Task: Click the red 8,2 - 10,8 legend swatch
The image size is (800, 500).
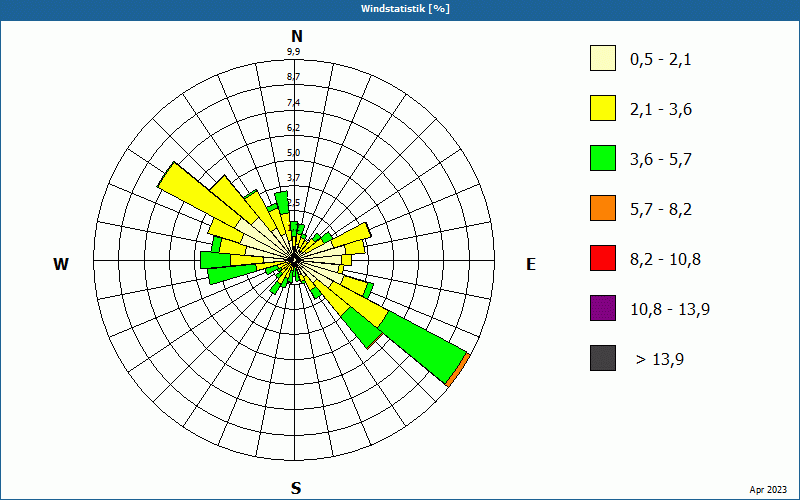Action: (x=603, y=258)
